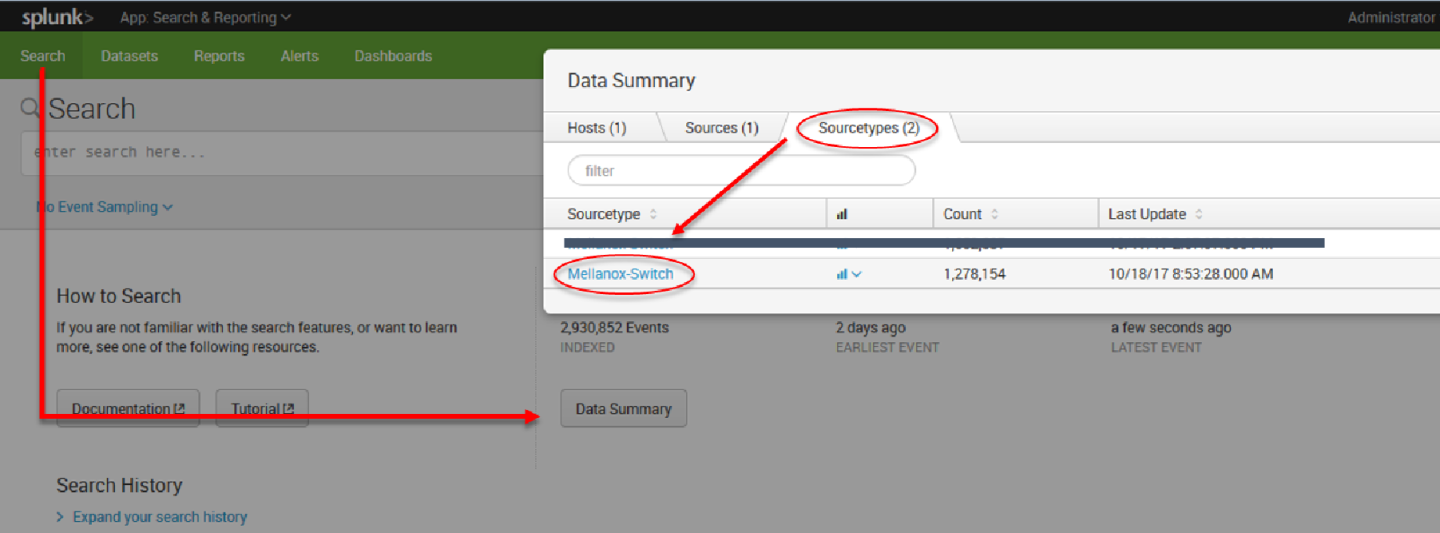This screenshot has height=533, width=1440.
Task: Switch to the Alerts page
Action: [x=299, y=56]
